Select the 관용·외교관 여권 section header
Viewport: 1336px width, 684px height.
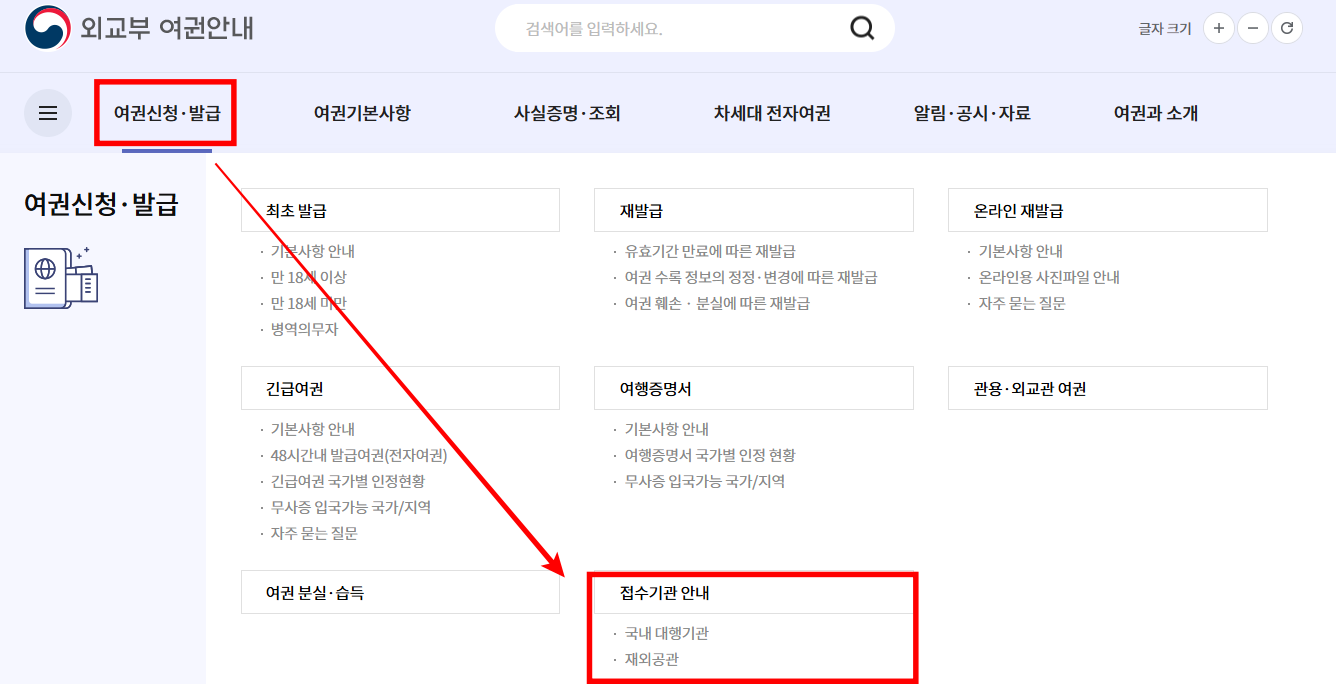click(1108, 388)
